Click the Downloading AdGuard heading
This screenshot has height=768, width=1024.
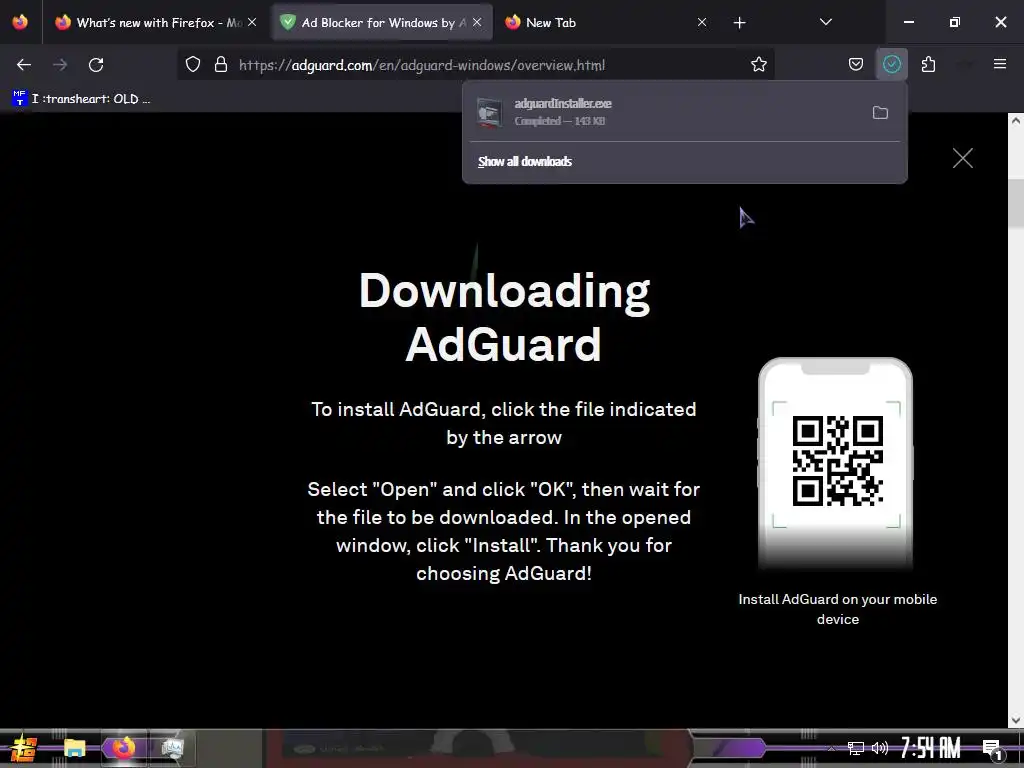[504, 317]
